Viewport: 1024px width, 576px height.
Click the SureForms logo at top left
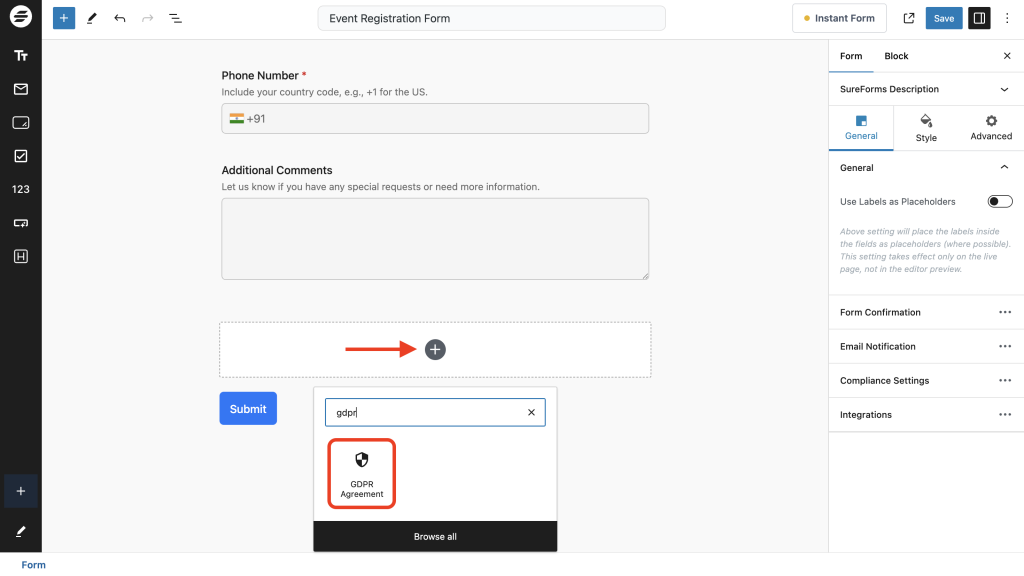click(x=20, y=17)
